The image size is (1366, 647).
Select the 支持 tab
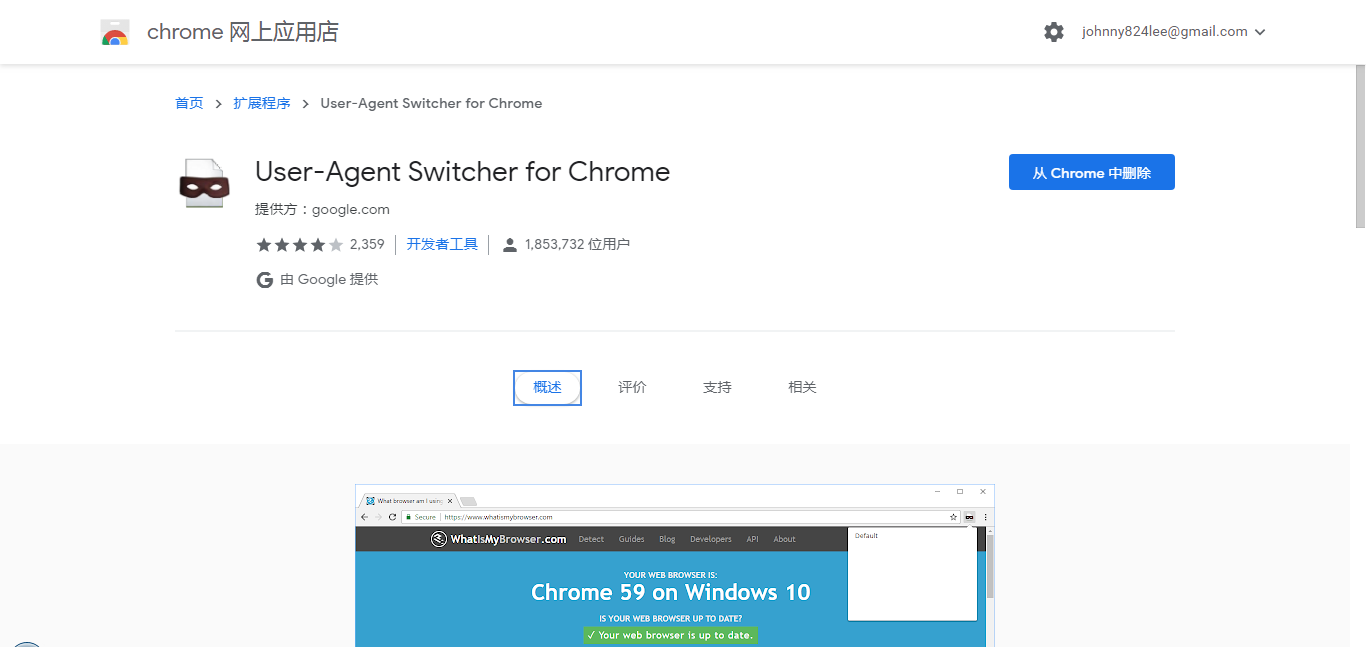pos(717,388)
